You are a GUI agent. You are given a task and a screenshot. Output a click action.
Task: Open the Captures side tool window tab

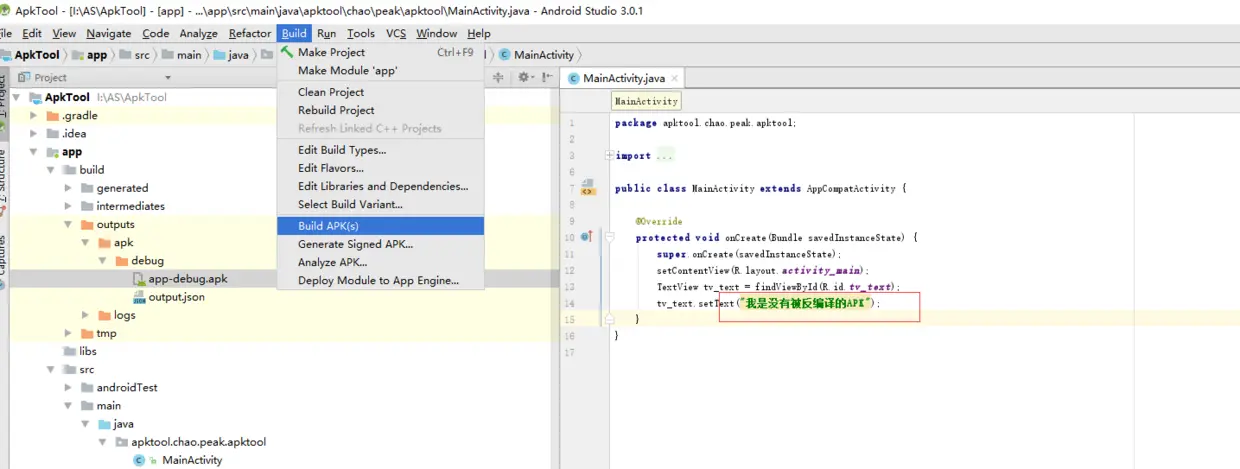pyautogui.click(x=4, y=260)
